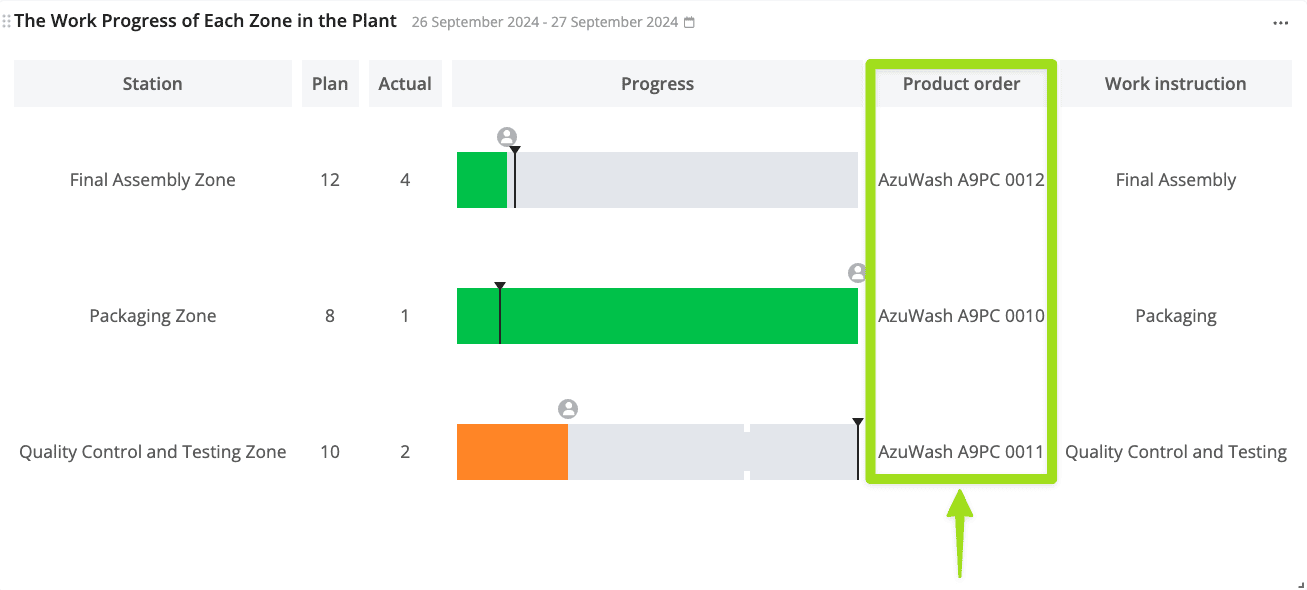Click the Progress column header
The image size is (1307, 590).
pyautogui.click(x=657, y=84)
